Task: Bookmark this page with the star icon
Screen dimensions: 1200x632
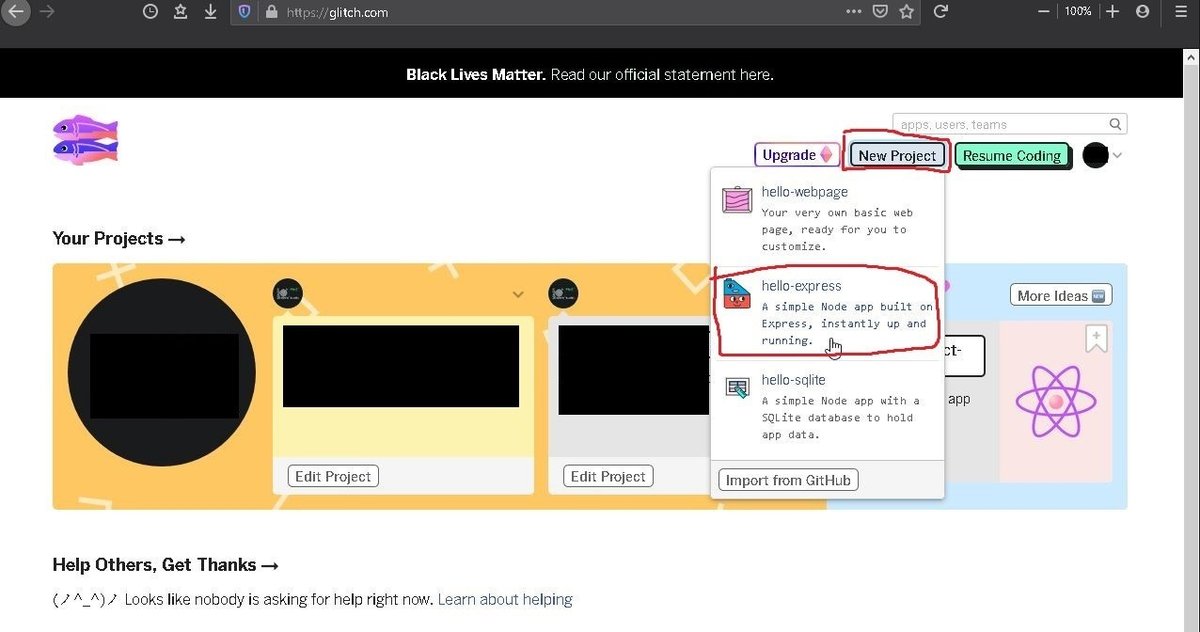Action: tap(907, 12)
